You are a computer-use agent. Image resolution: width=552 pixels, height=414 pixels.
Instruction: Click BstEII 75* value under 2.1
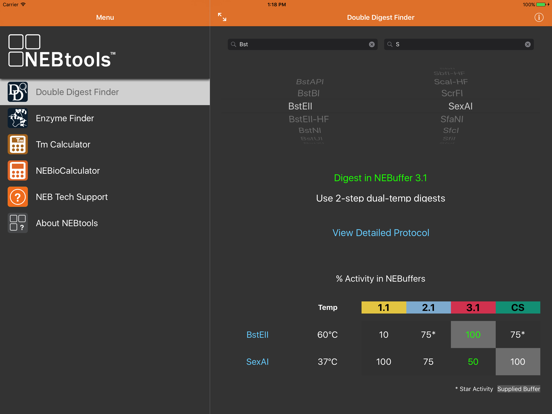[428, 334]
